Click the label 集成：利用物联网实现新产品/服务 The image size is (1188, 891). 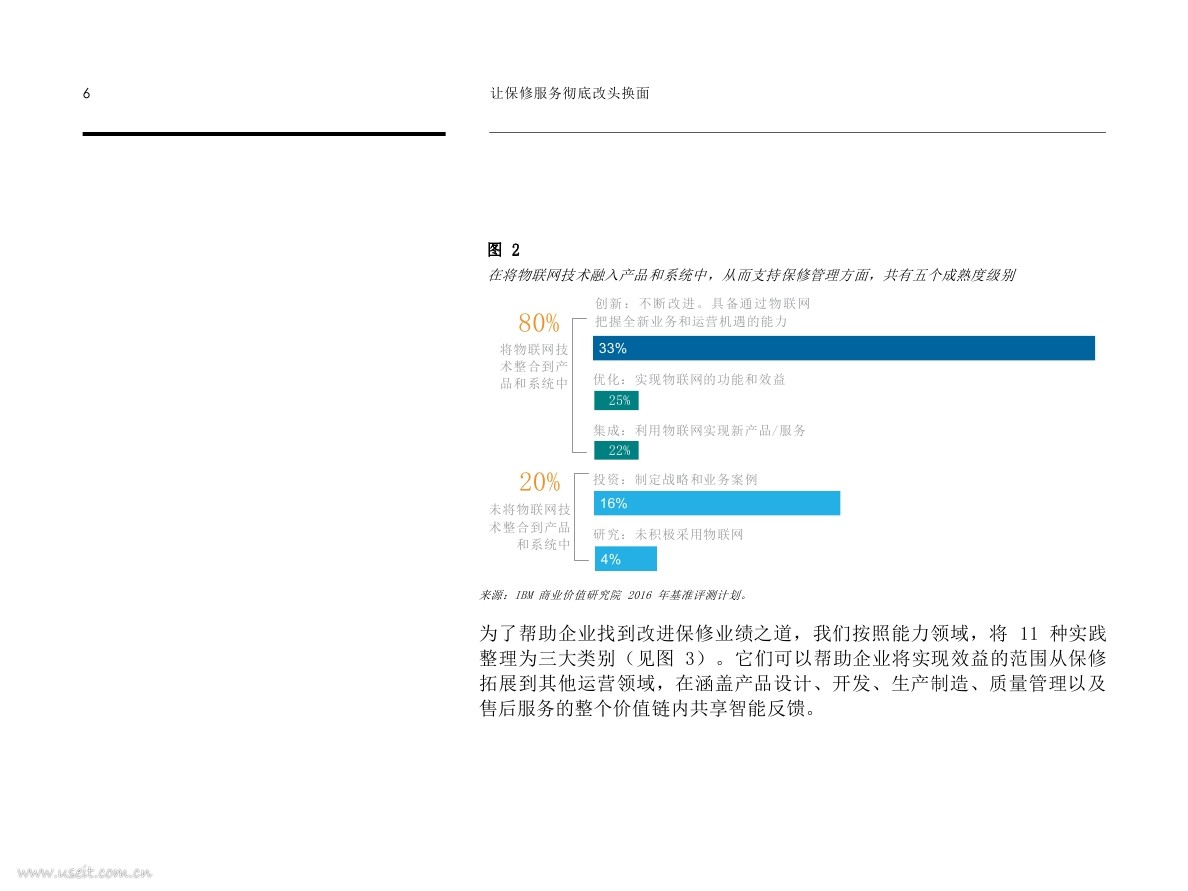coord(699,430)
